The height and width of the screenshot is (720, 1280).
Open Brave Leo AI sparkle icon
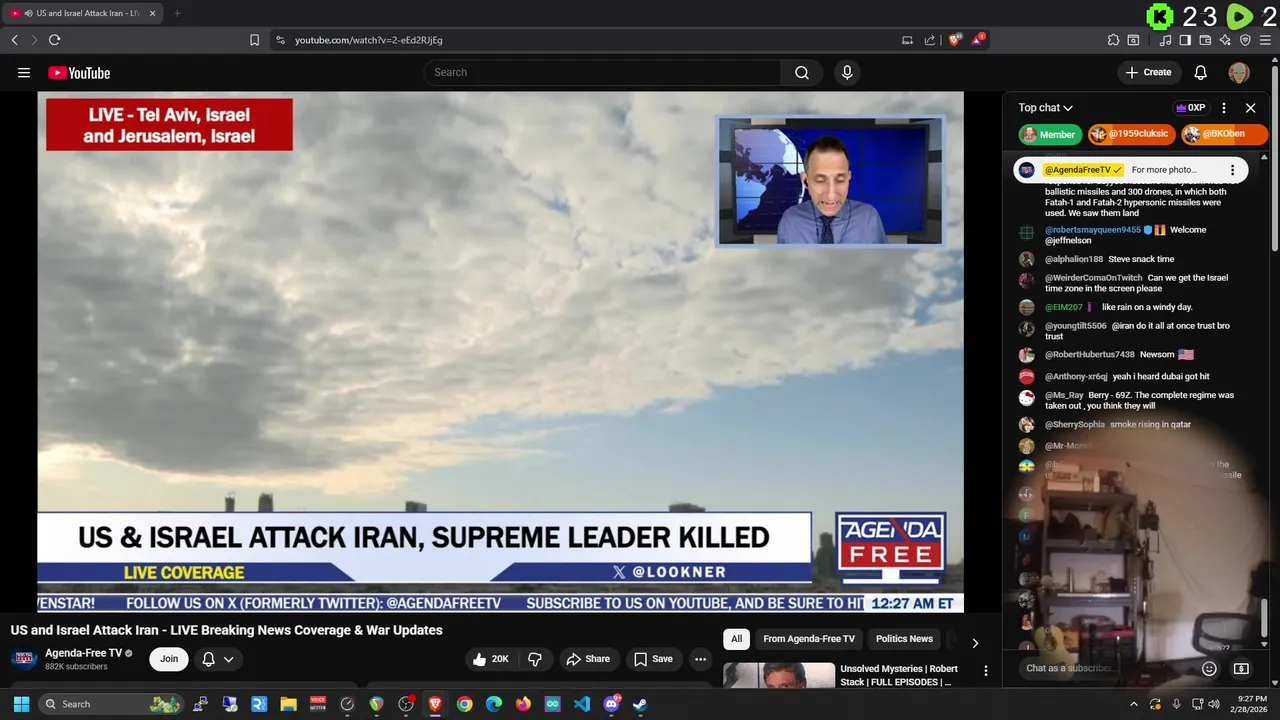[1225, 40]
